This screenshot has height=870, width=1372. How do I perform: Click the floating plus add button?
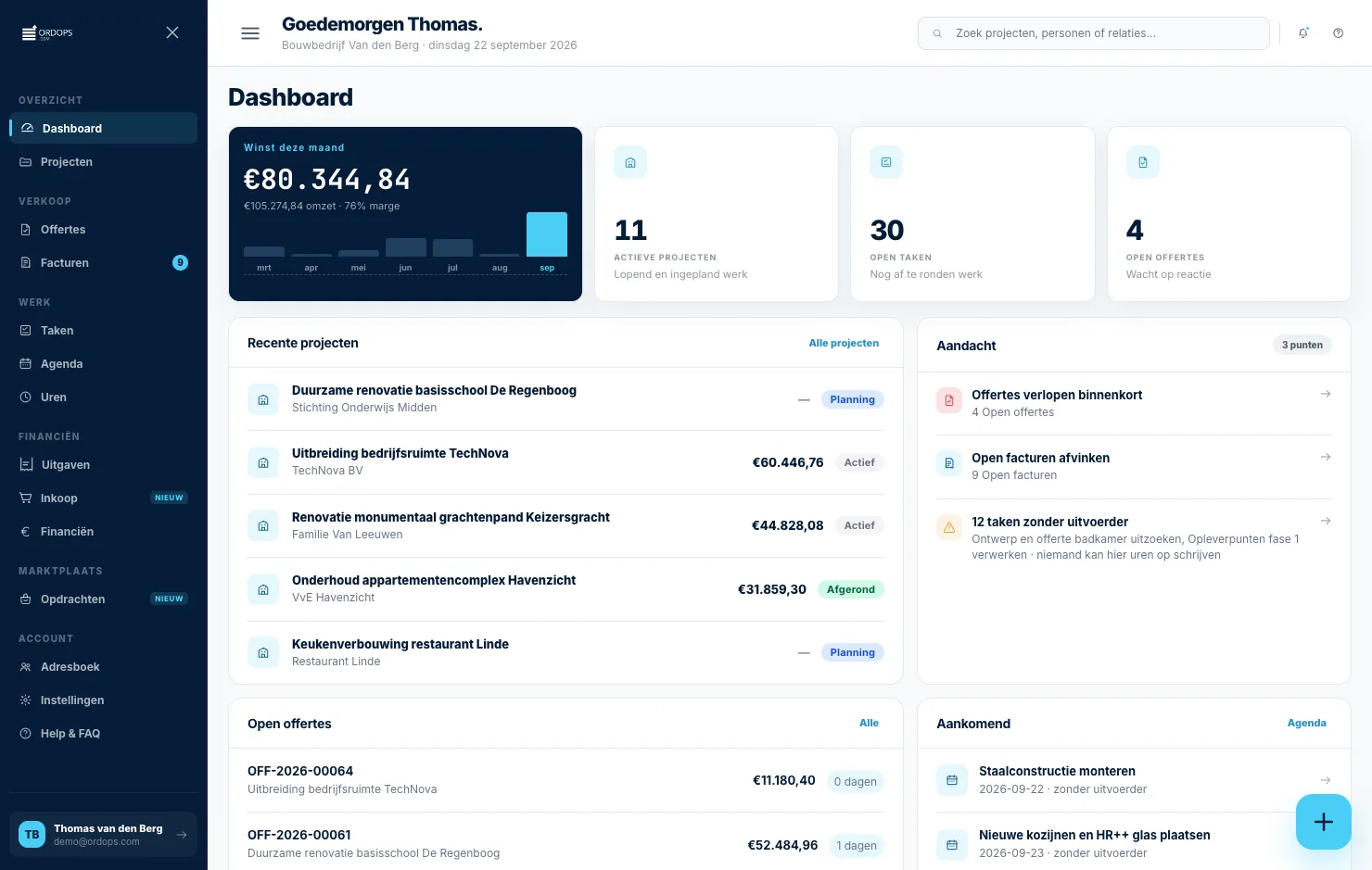pos(1323,822)
